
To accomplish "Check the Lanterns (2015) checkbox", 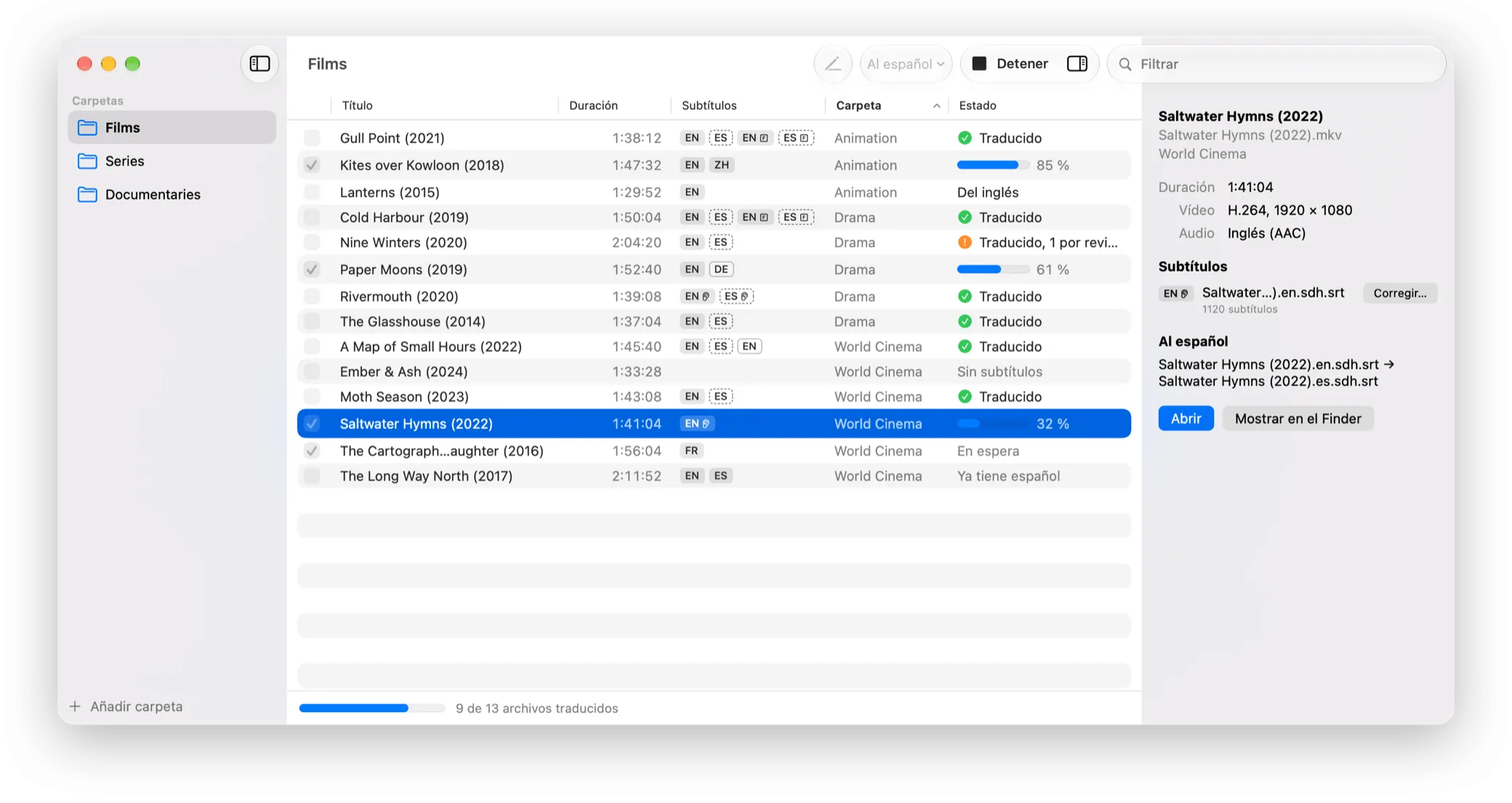I will click(x=312, y=192).
